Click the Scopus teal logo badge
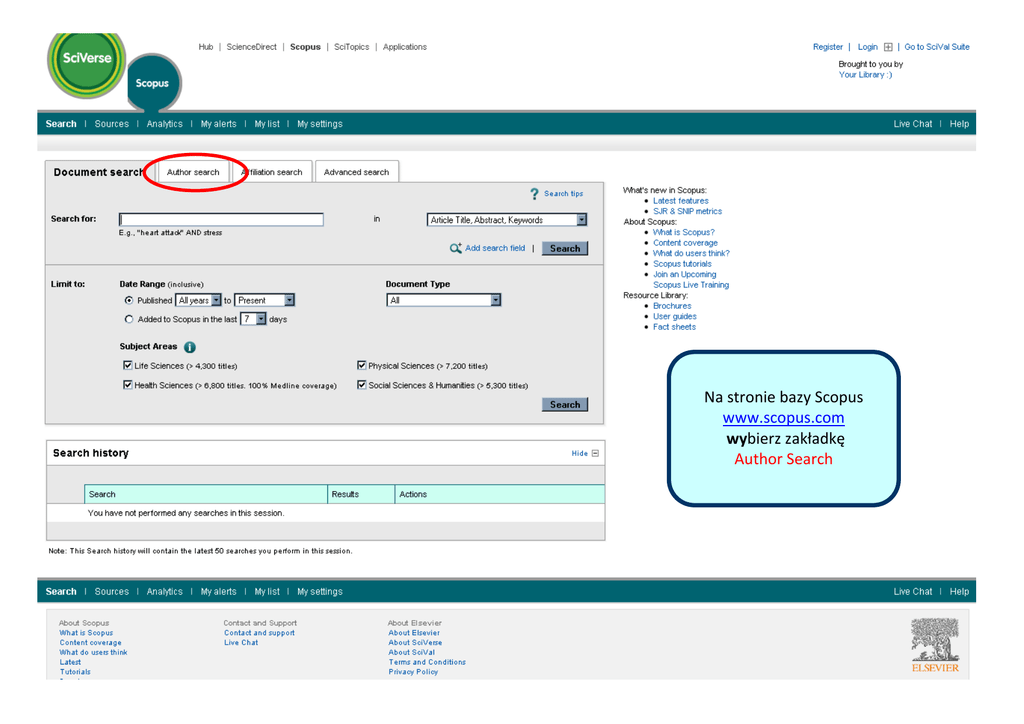1024x724 pixels. (x=153, y=83)
